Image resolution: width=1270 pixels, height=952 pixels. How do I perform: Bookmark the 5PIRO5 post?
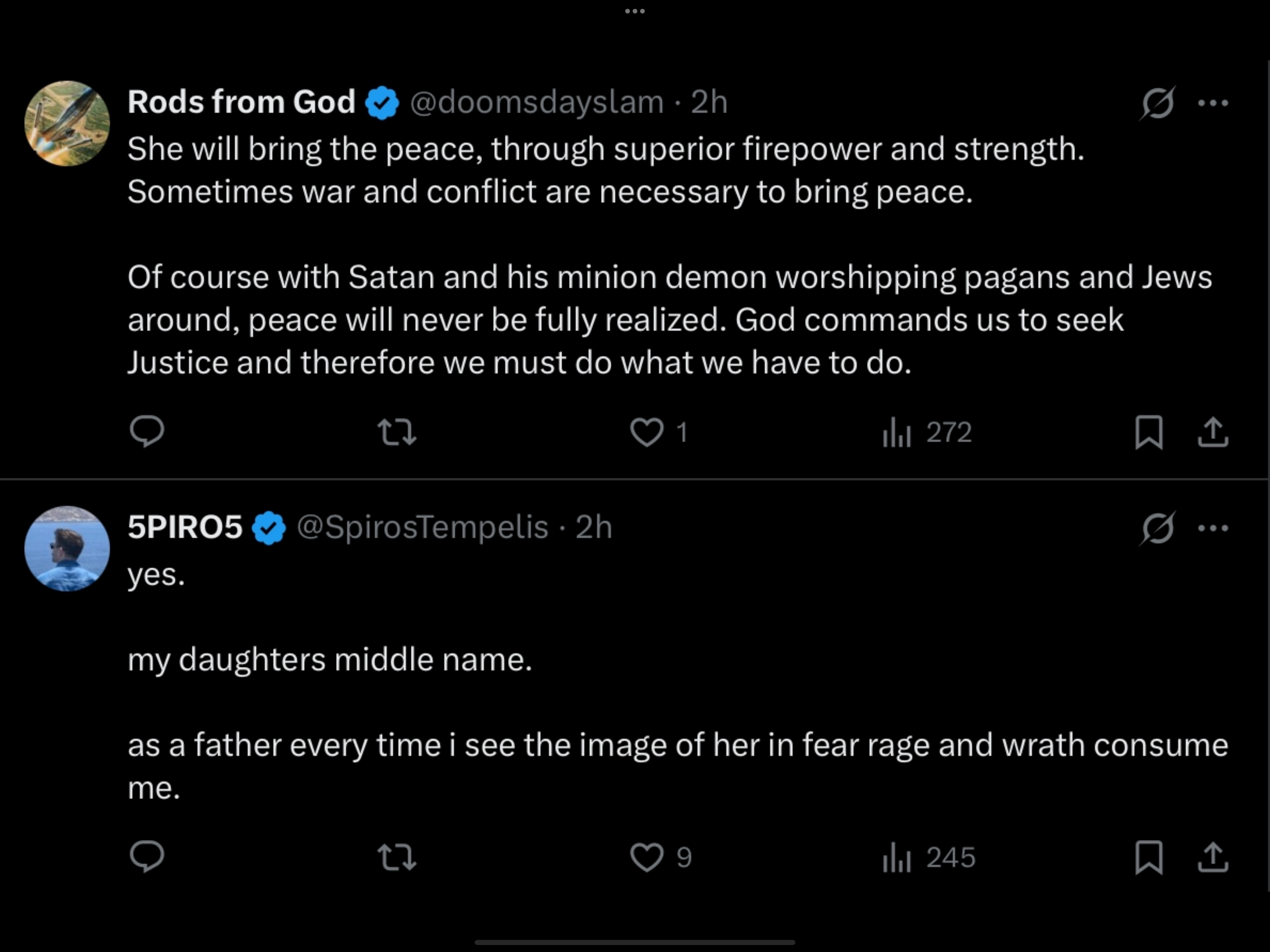(x=1149, y=857)
